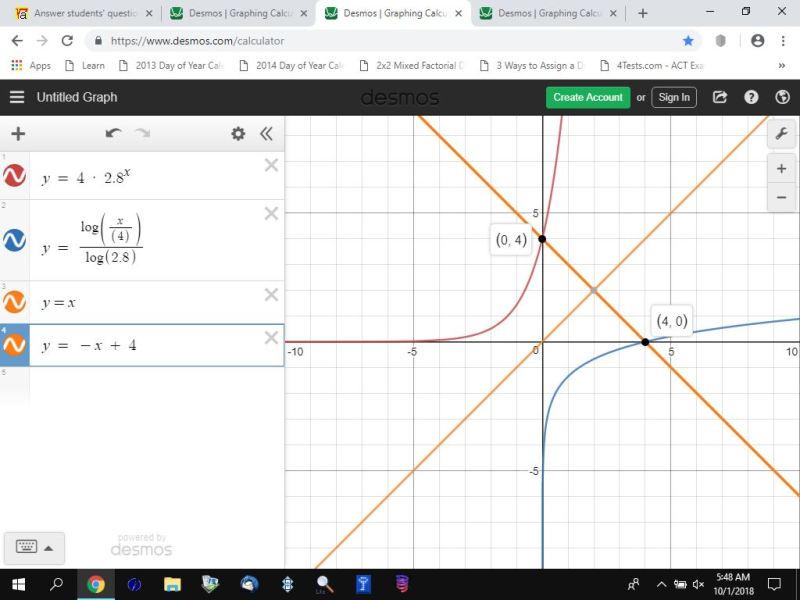Click the address bar URL
The height and width of the screenshot is (600, 800).
click(197, 41)
